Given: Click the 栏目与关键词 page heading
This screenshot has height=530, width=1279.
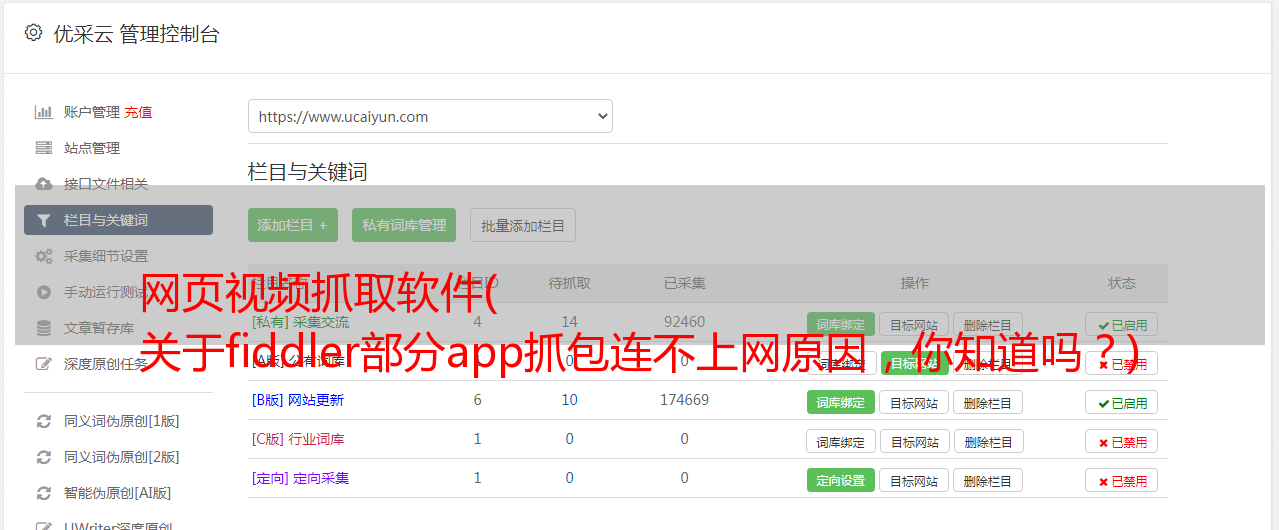Looking at the screenshot, I should coord(307,172).
